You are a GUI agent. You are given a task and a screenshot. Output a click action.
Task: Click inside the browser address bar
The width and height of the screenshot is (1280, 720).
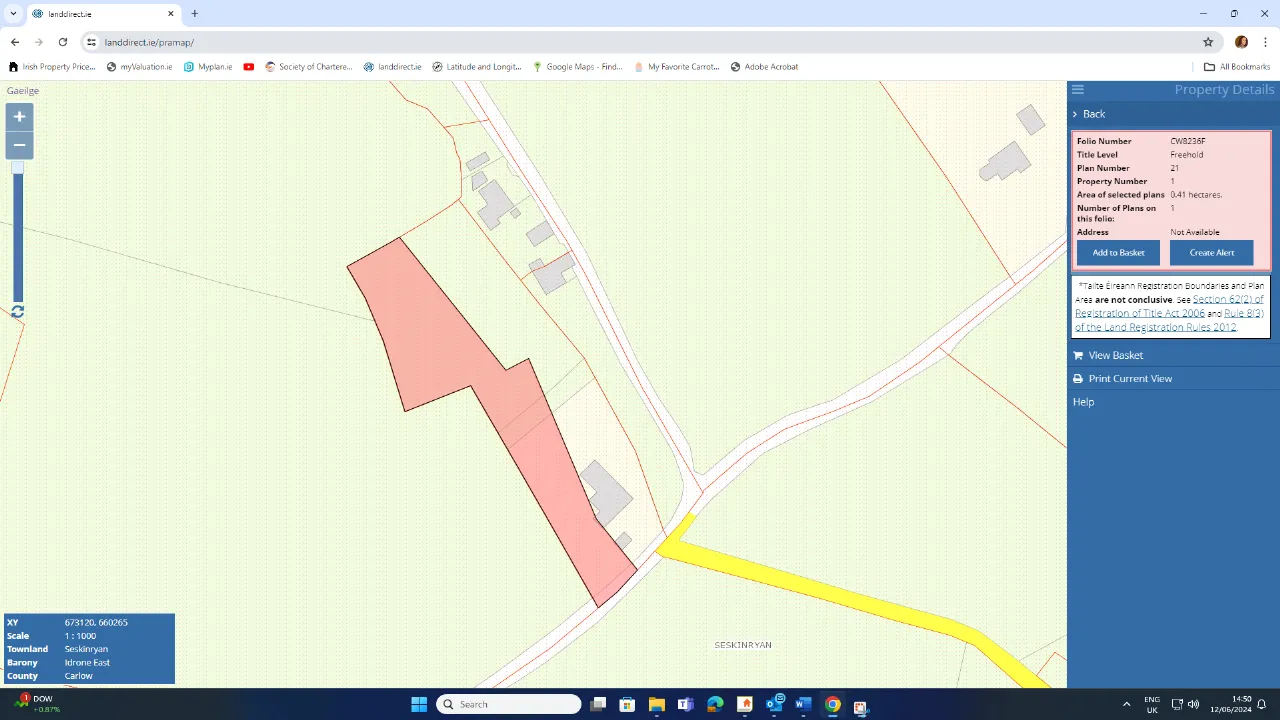click(150, 42)
